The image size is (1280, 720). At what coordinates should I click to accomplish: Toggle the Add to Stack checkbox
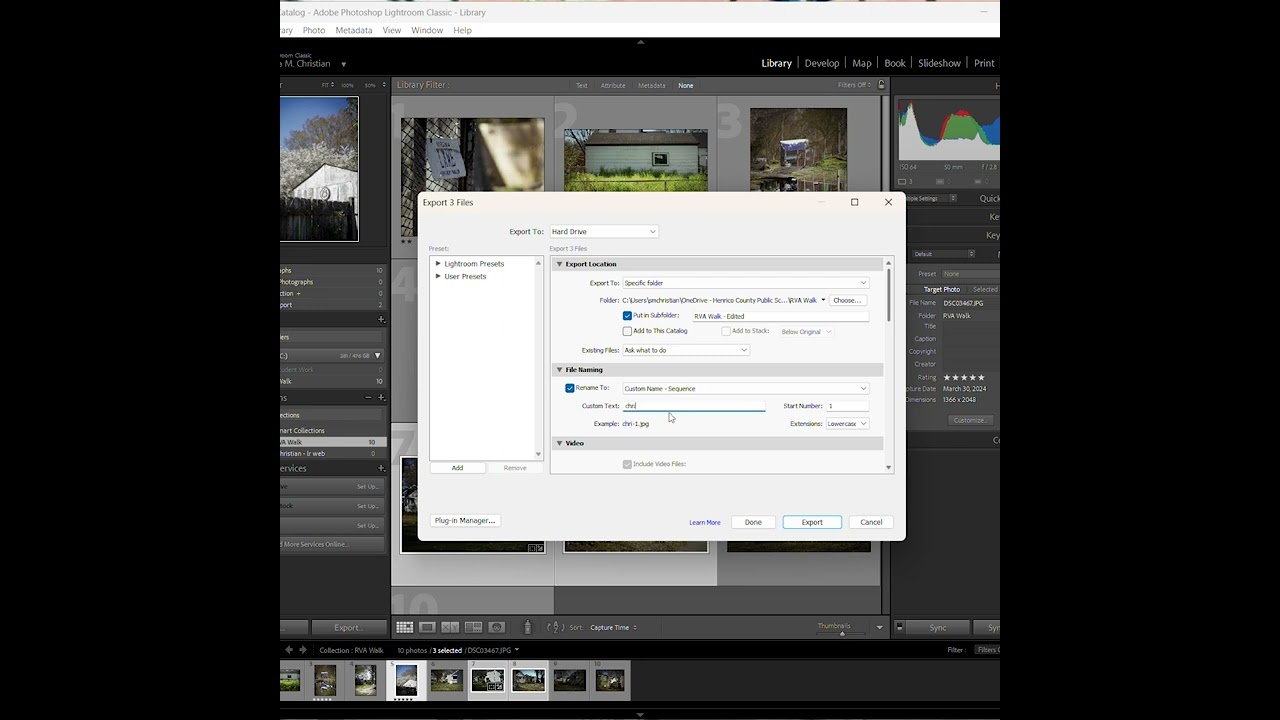[x=726, y=331]
